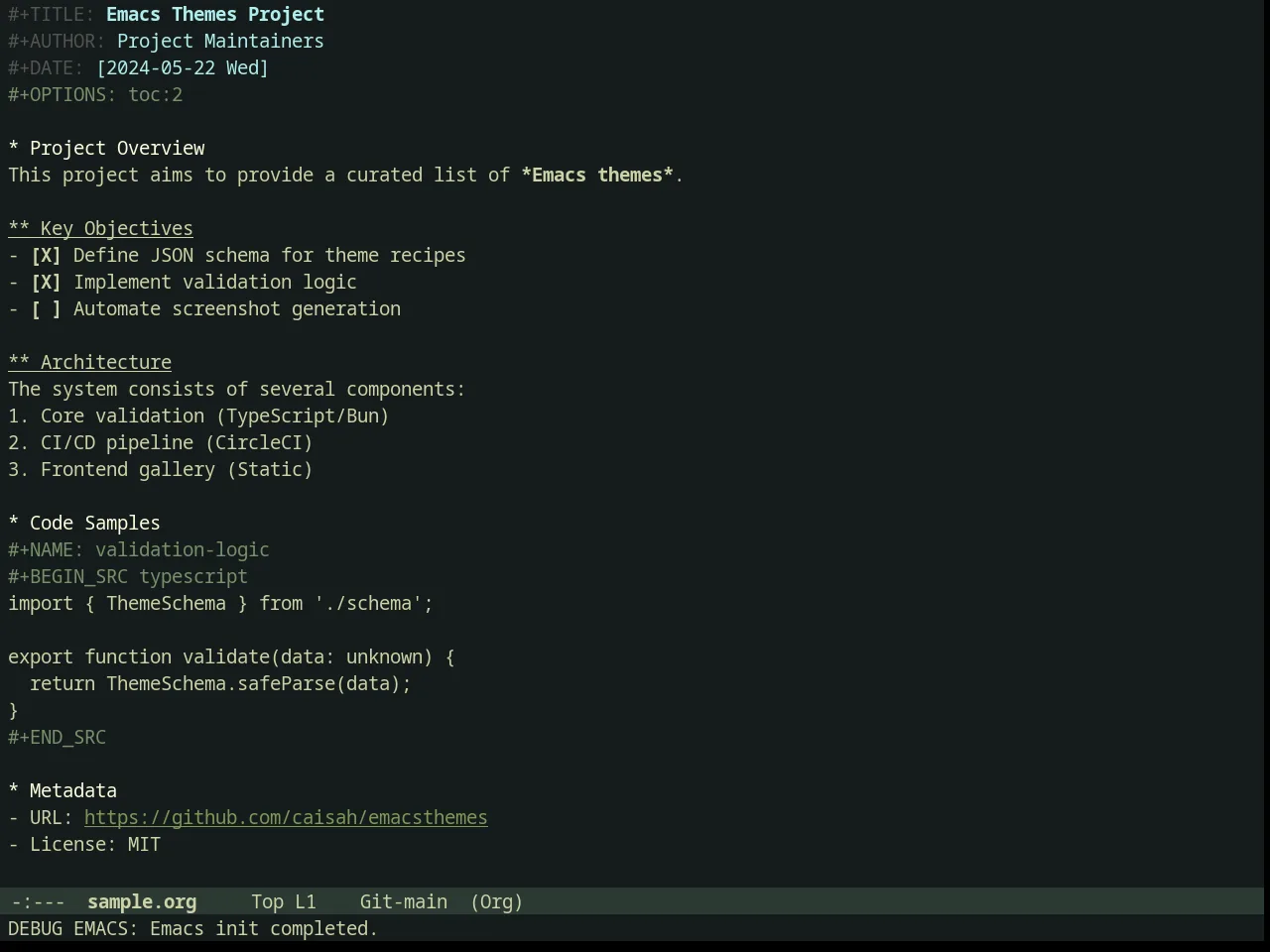The image size is (1270, 952).
Task: Fold the 'Key Objectives' subheading
Action: click(x=100, y=229)
